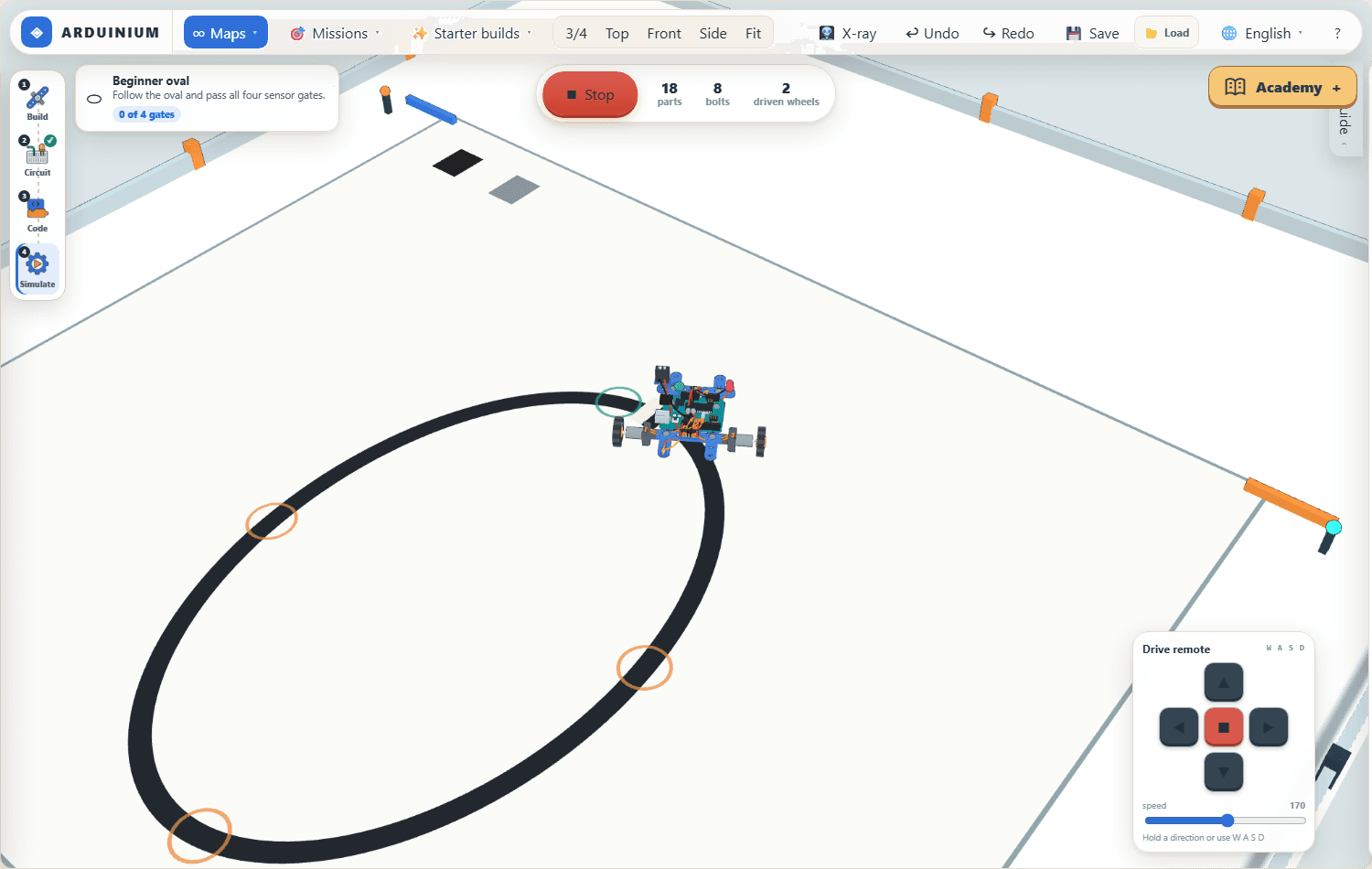Adjust the drive speed slider
1372x869 pixels.
(x=1224, y=821)
